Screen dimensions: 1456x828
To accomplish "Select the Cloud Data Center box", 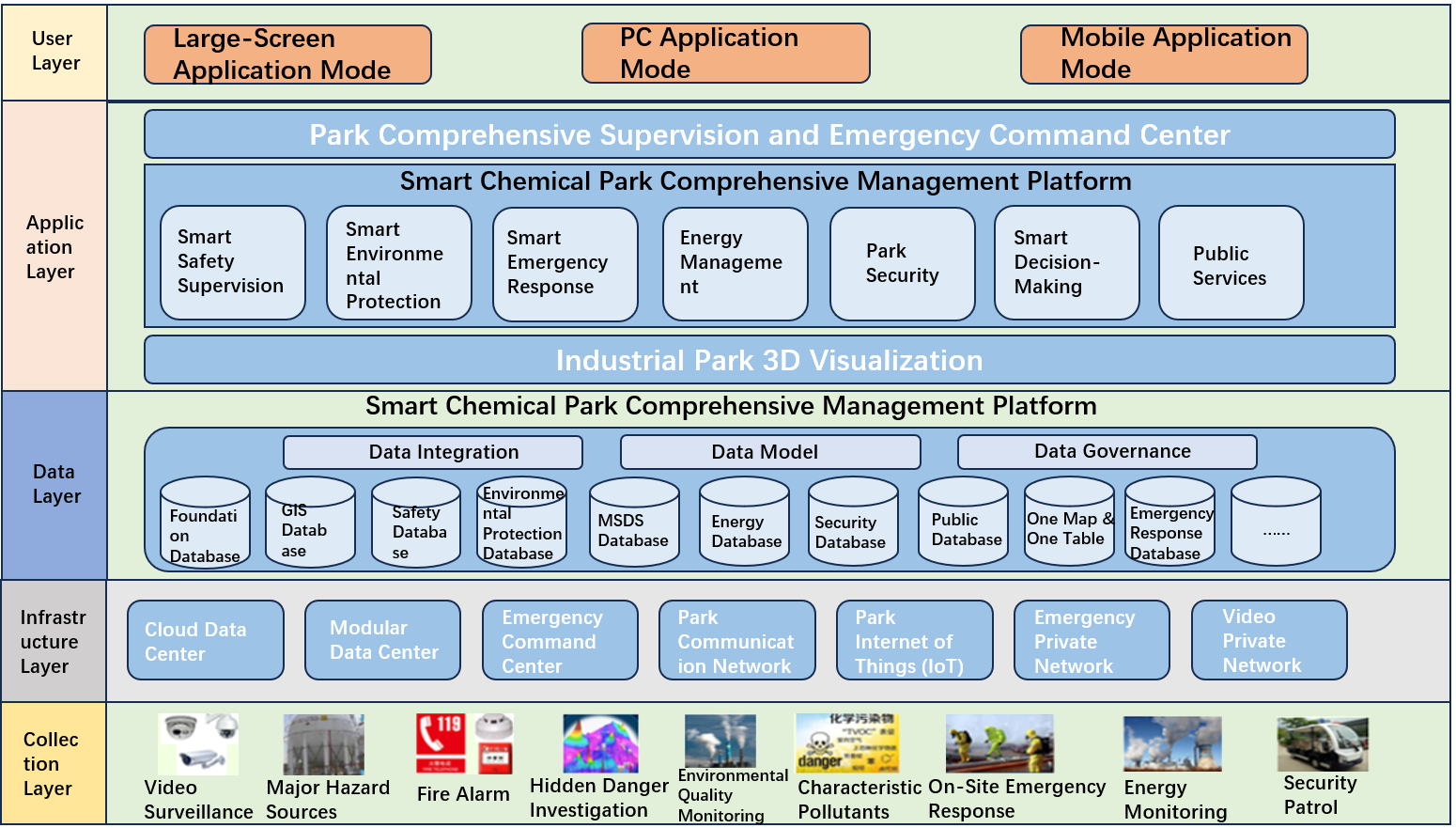I will pos(205,641).
